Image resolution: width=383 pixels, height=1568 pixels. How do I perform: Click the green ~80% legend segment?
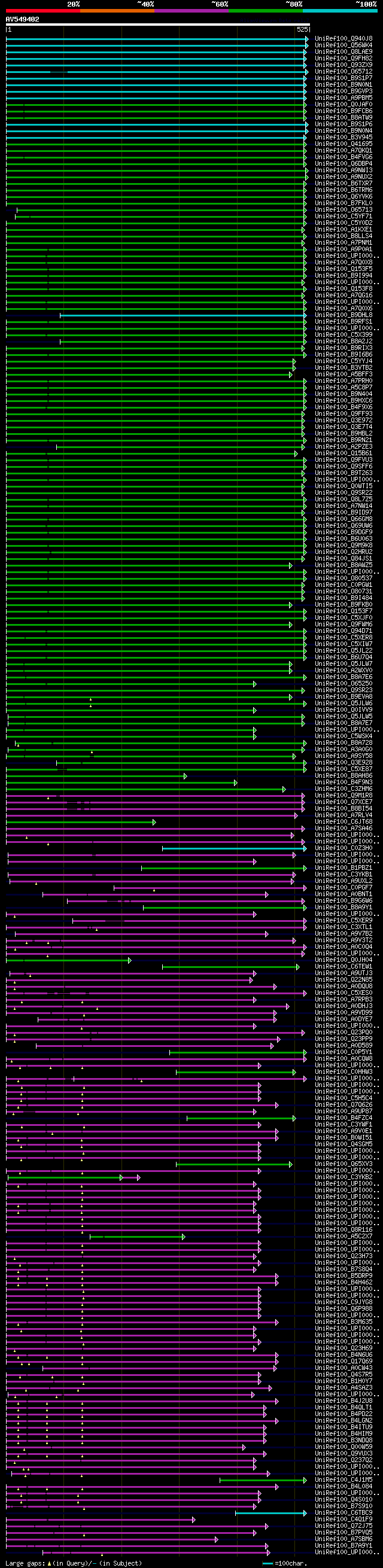click(266, 10)
